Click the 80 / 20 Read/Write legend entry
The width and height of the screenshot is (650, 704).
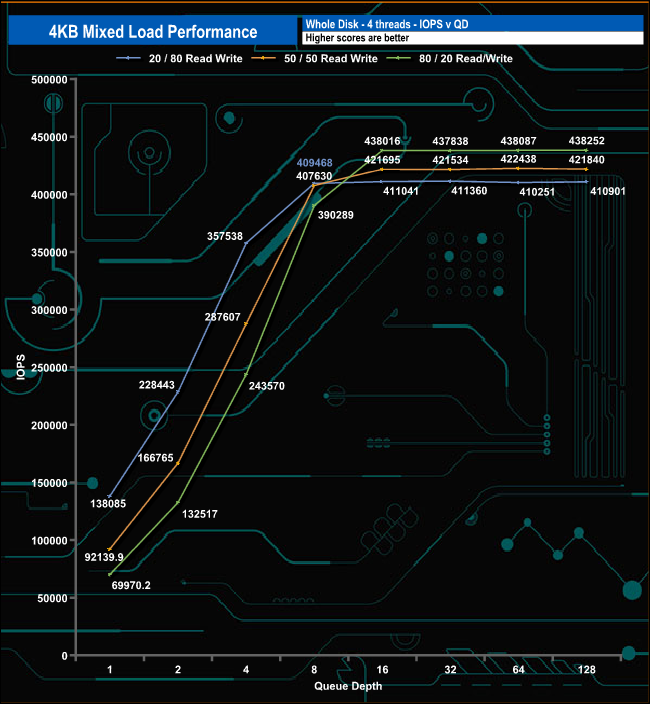click(450, 58)
